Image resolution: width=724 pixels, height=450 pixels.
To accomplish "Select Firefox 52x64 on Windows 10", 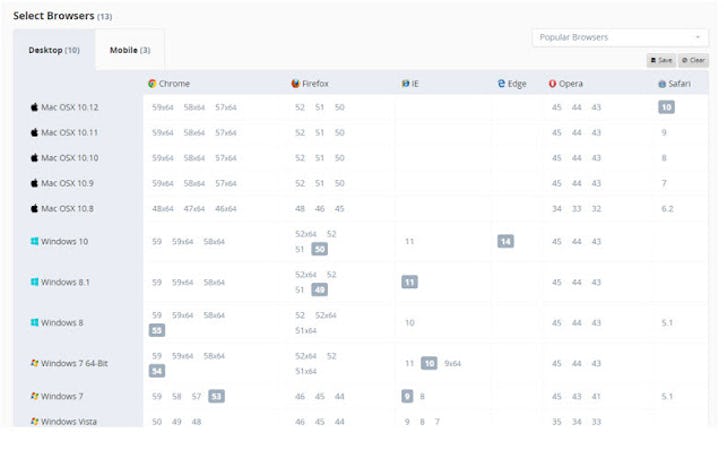I will (x=306, y=234).
